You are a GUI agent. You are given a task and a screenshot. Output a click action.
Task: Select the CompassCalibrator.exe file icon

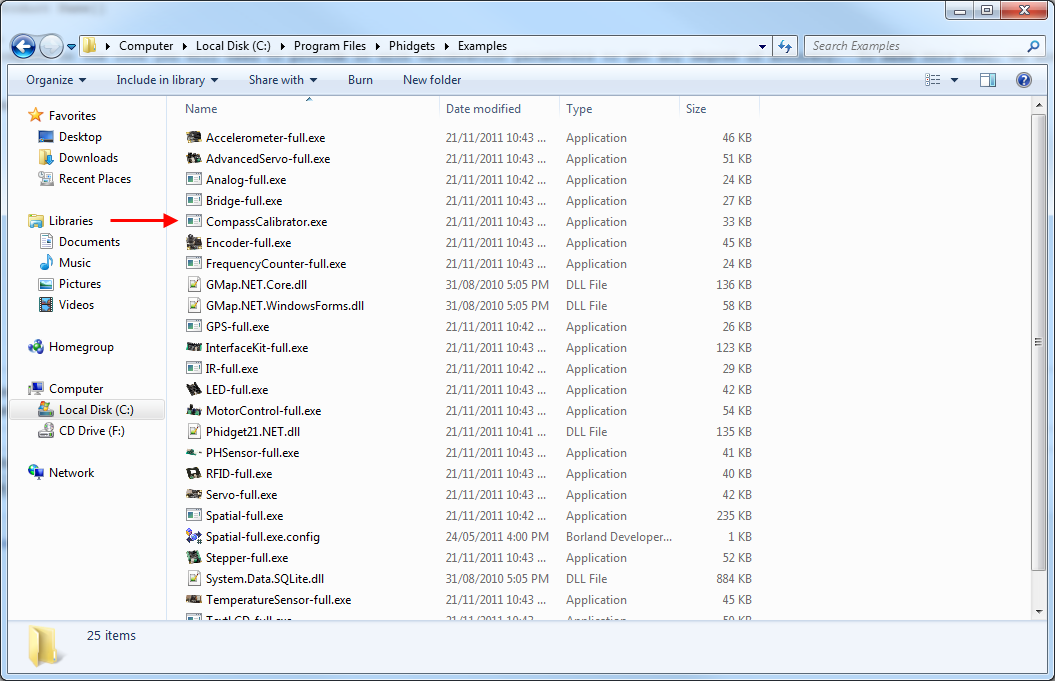[x=194, y=221]
